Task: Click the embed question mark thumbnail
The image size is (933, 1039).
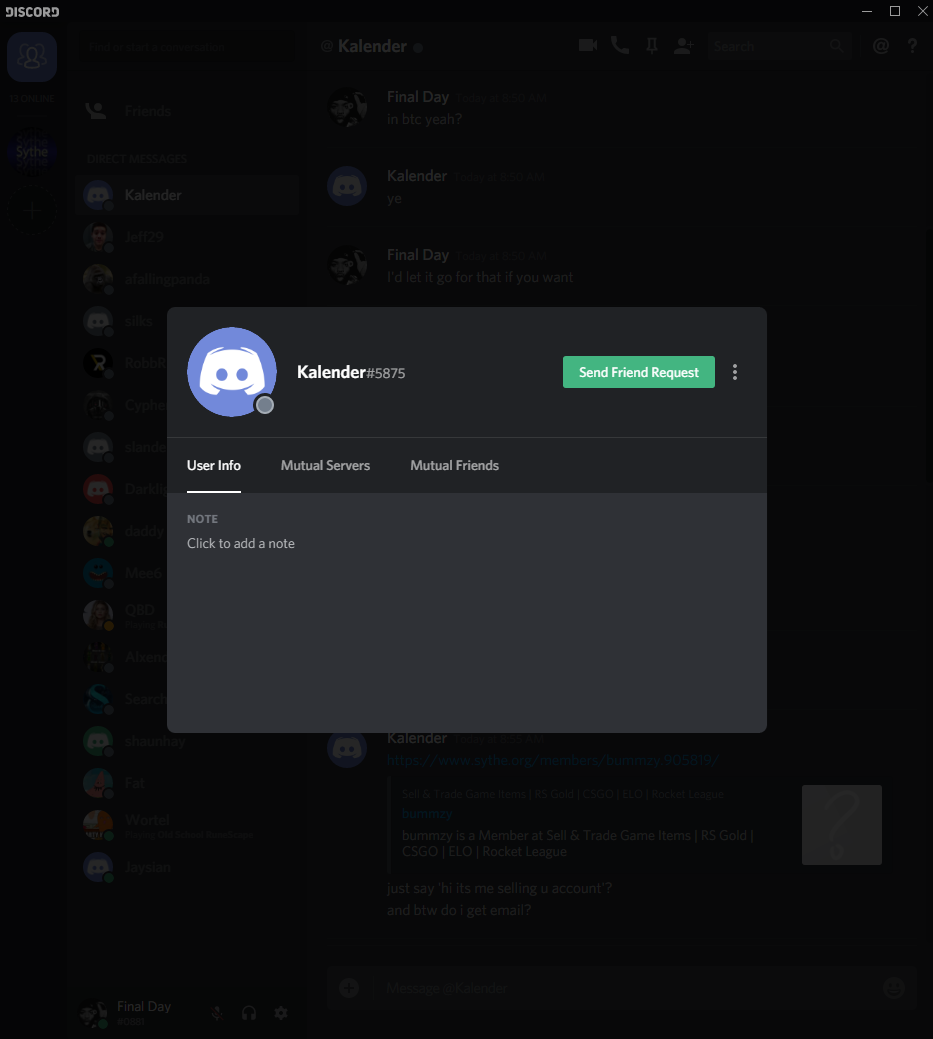Action: pyautogui.click(x=842, y=825)
